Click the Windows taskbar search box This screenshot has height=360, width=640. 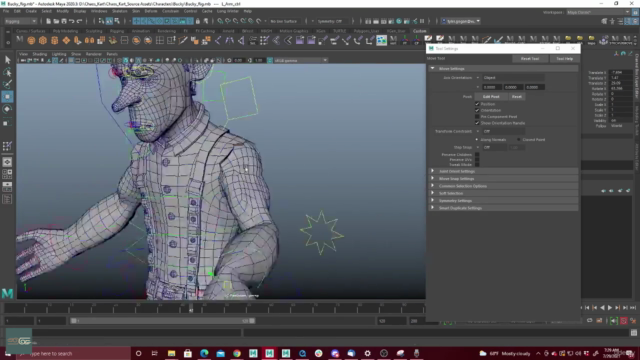click(73, 353)
